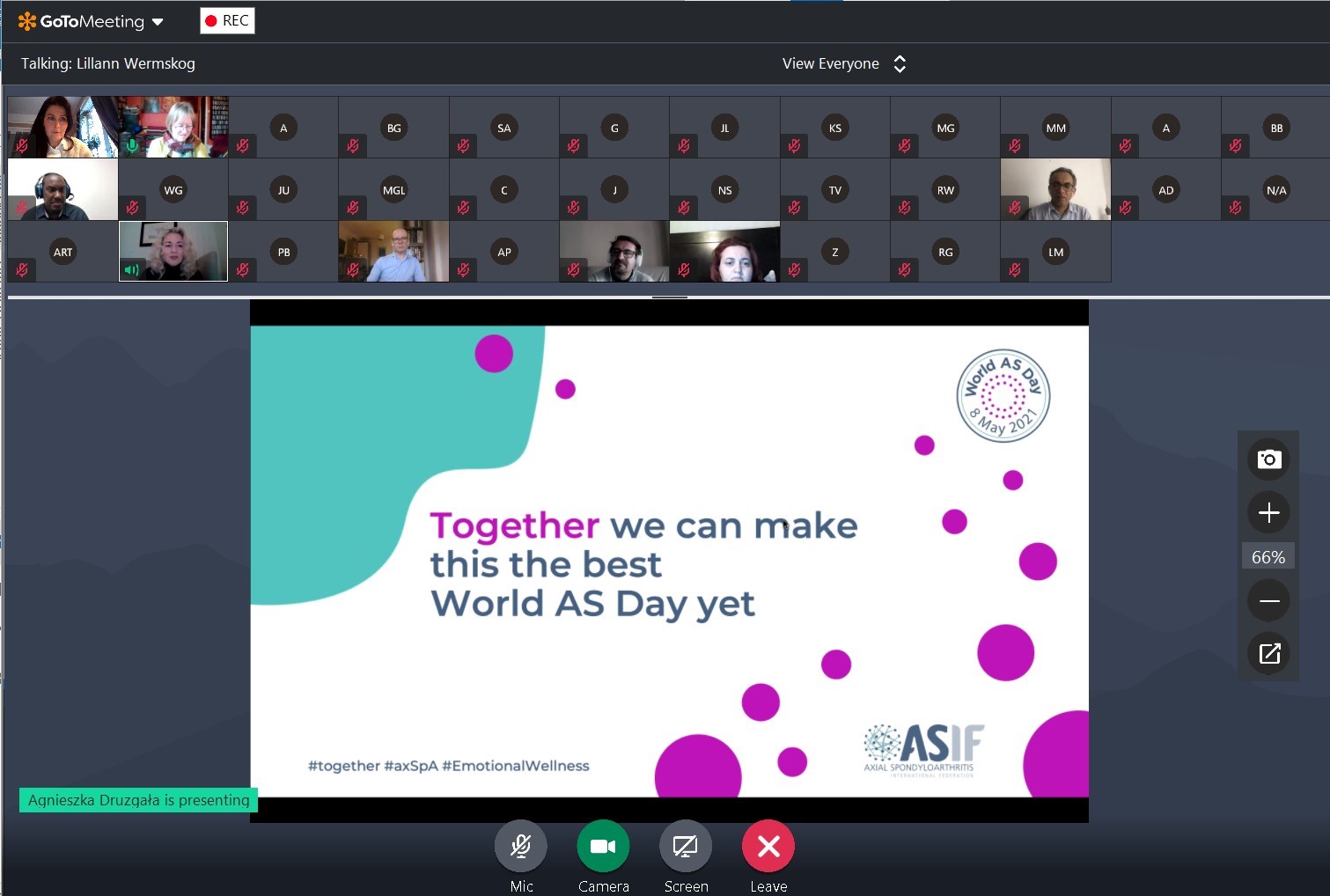Click the N/A participant avatar
This screenshot has width=1330, height=896.
click(1276, 190)
